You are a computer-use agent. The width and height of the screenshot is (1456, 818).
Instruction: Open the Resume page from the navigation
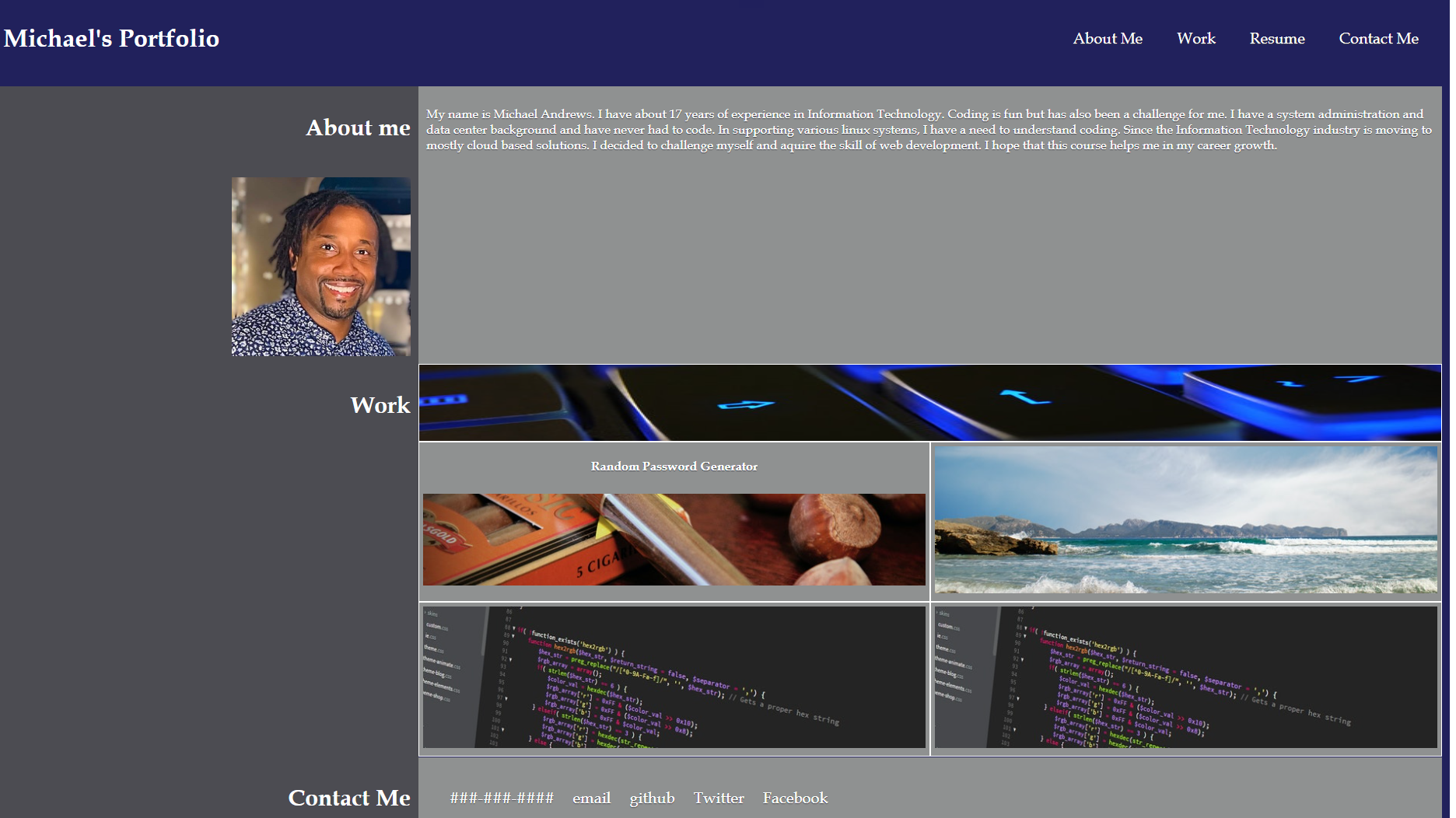pyautogui.click(x=1277, y=38)
